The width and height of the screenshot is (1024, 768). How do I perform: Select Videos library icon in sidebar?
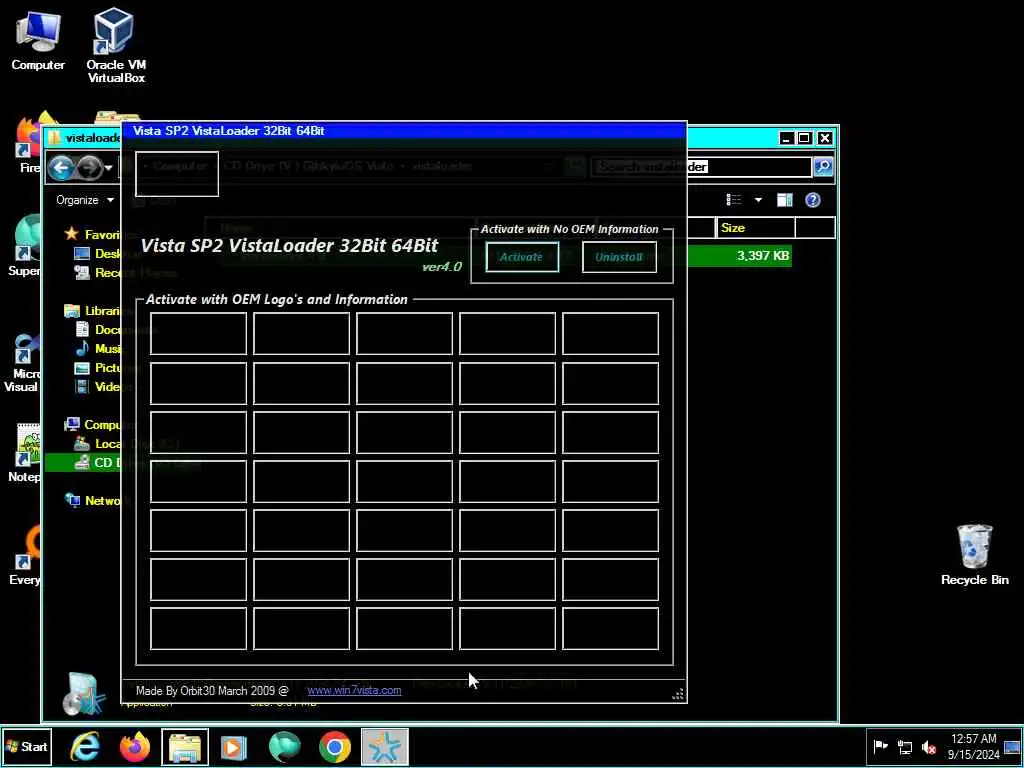click(x=82, y=387)
